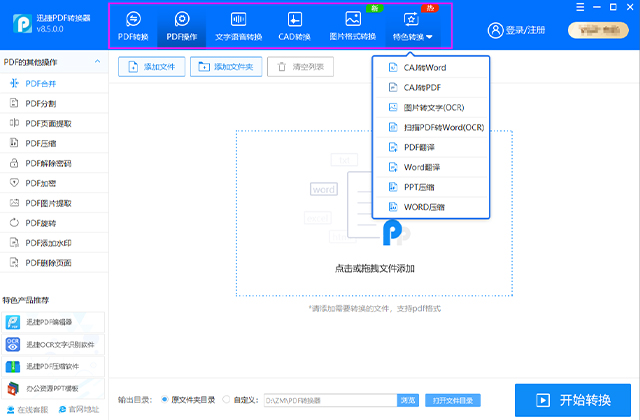
Task: Open 办公资源PPT模板 recommendation
Action: [x=53, y=389]
